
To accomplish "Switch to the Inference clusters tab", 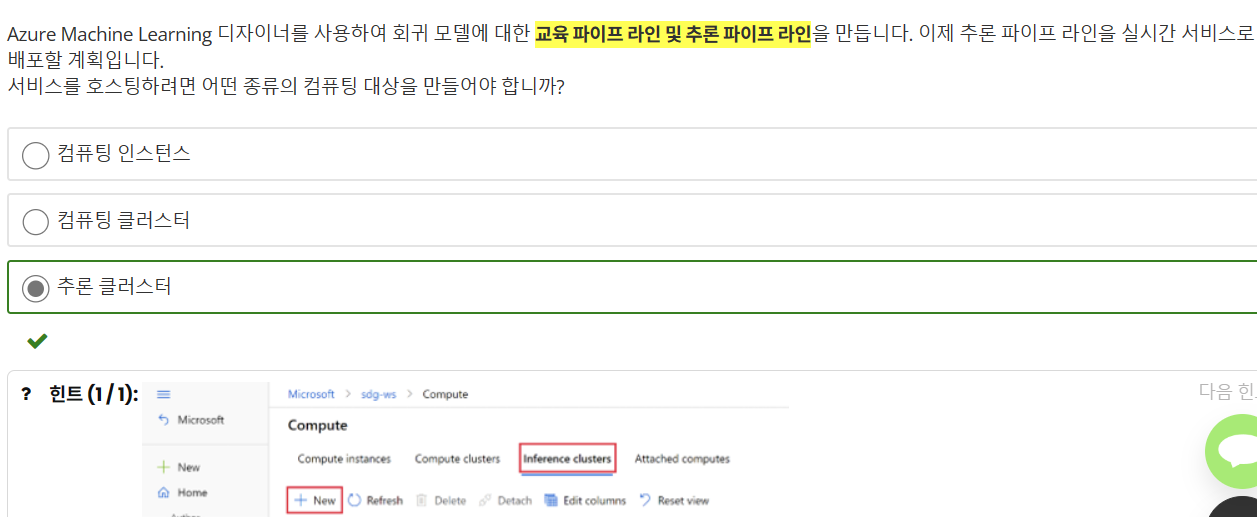I will [x=567, y=459].
